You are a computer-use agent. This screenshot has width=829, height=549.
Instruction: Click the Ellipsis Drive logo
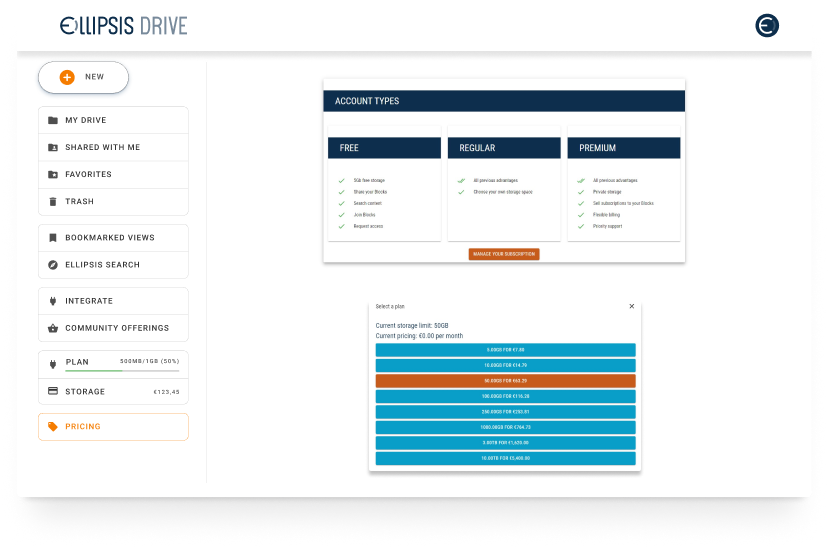(x=124, y=25)
